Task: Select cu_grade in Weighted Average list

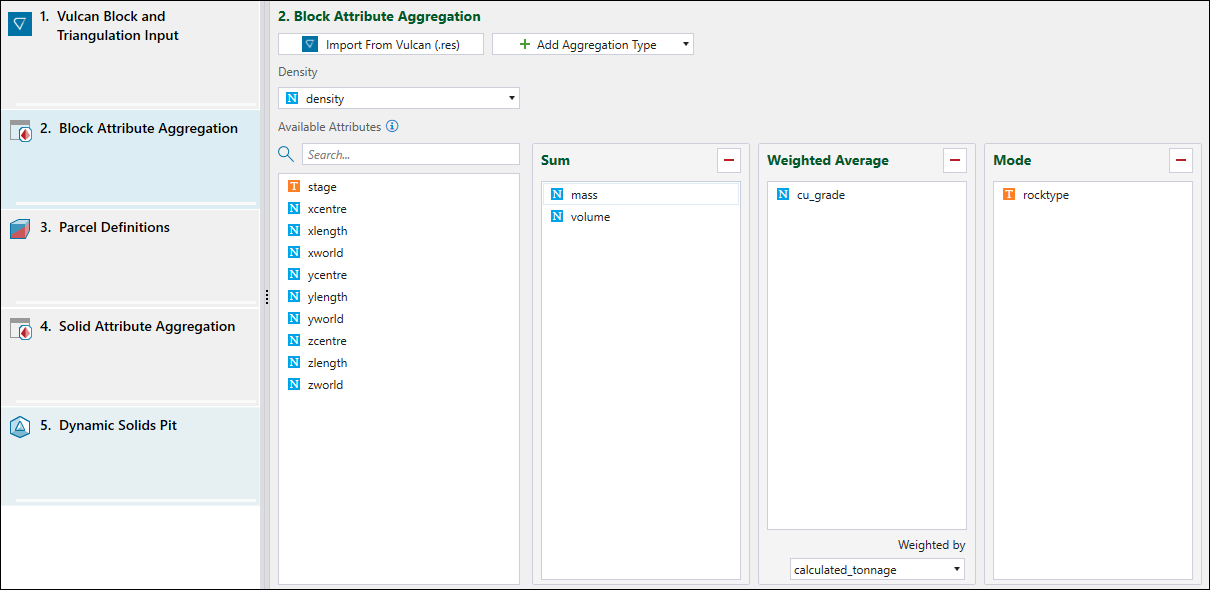Action: tap(820, 195)
